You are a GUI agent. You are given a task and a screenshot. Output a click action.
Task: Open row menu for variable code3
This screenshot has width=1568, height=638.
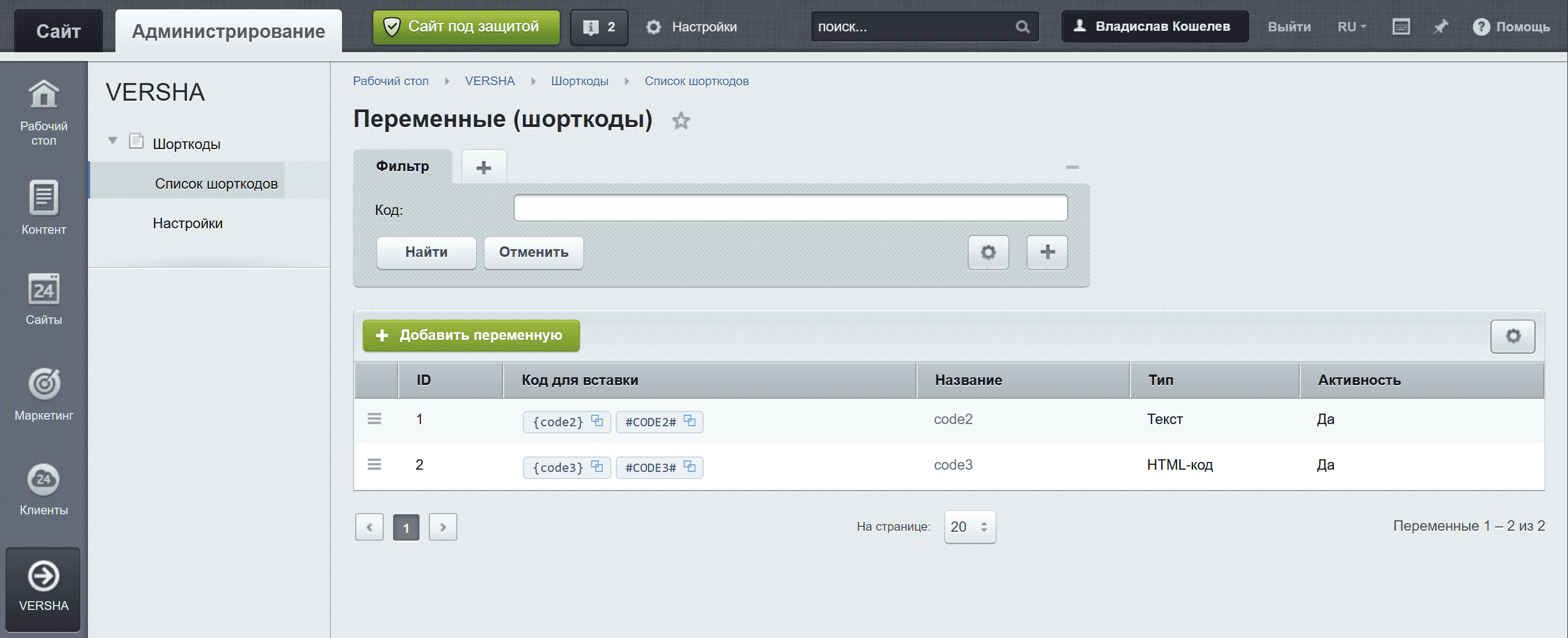coord(374,465)
